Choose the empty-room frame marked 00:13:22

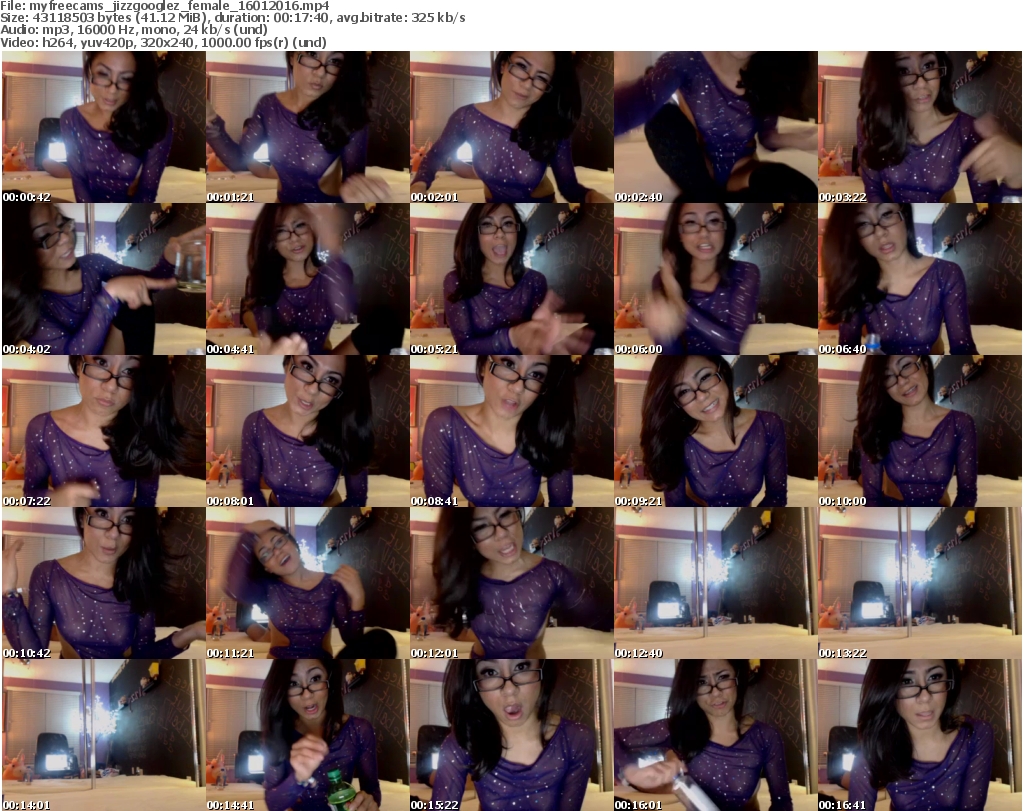(920, 583)
